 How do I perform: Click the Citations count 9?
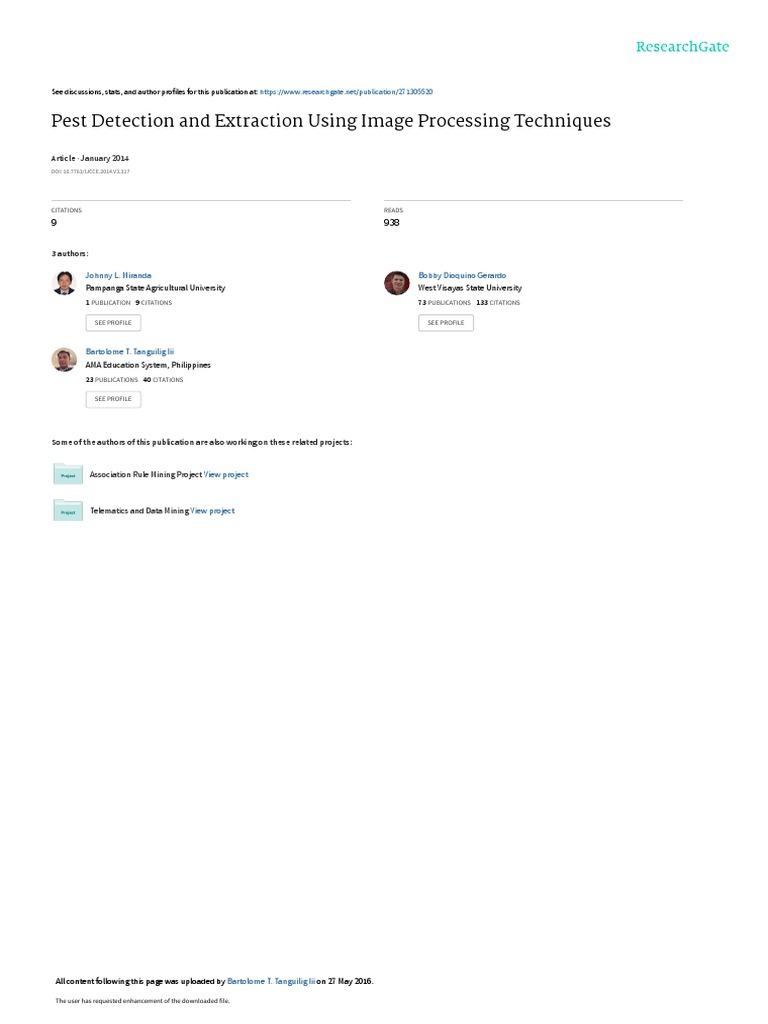54,223
